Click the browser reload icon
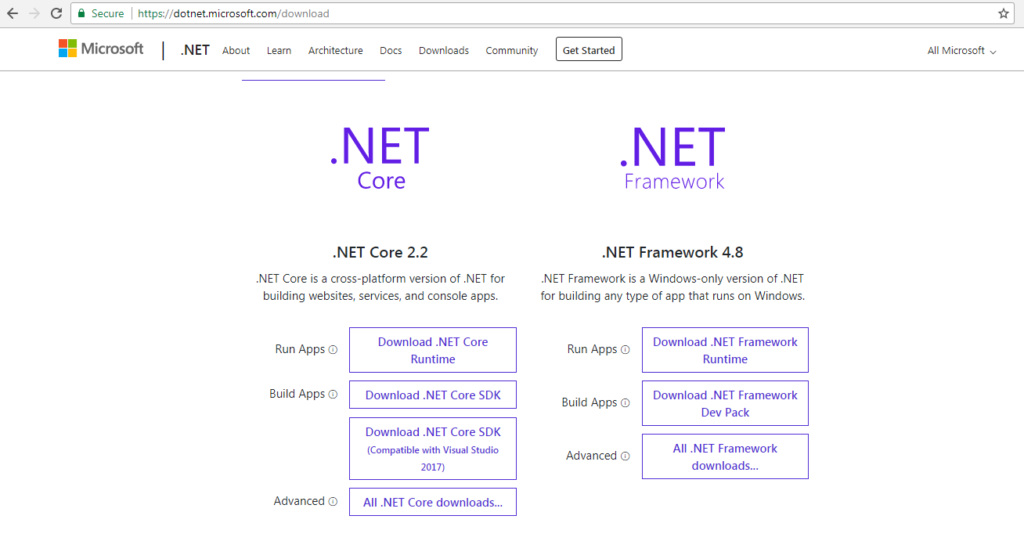The width and height of the screenshot is (1024, 541). point(55,14)
